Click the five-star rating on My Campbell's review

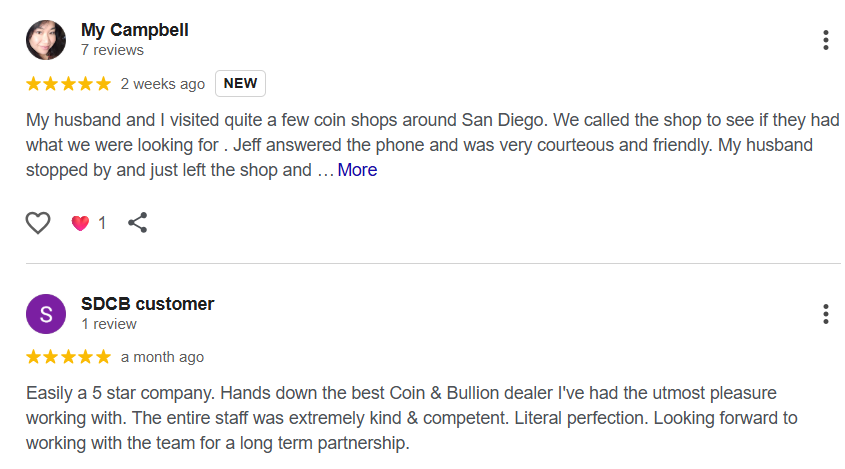point(68,83)
